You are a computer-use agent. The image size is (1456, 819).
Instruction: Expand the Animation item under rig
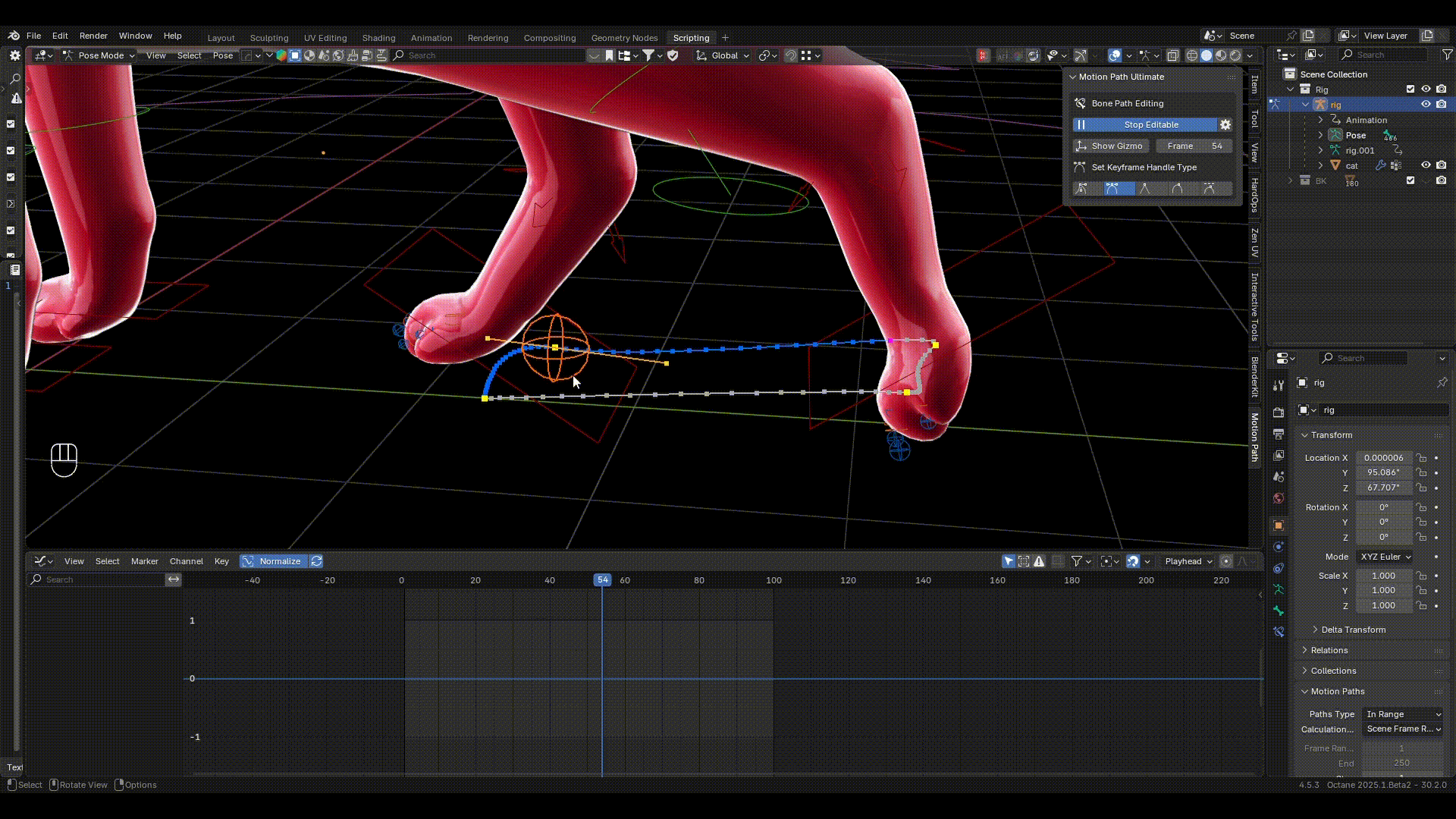1320,120
